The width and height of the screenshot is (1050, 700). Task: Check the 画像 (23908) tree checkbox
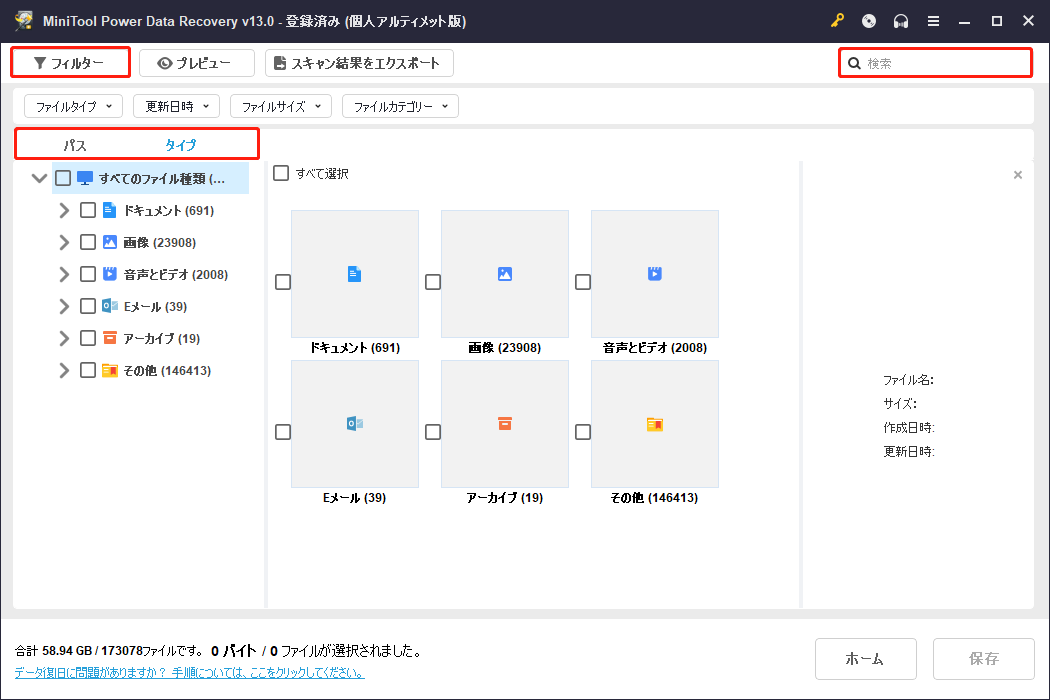(88, 242)
